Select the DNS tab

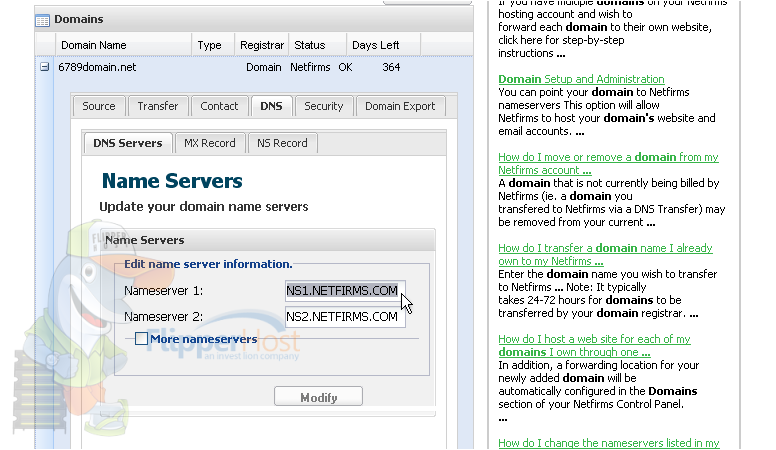click(271, 106)
